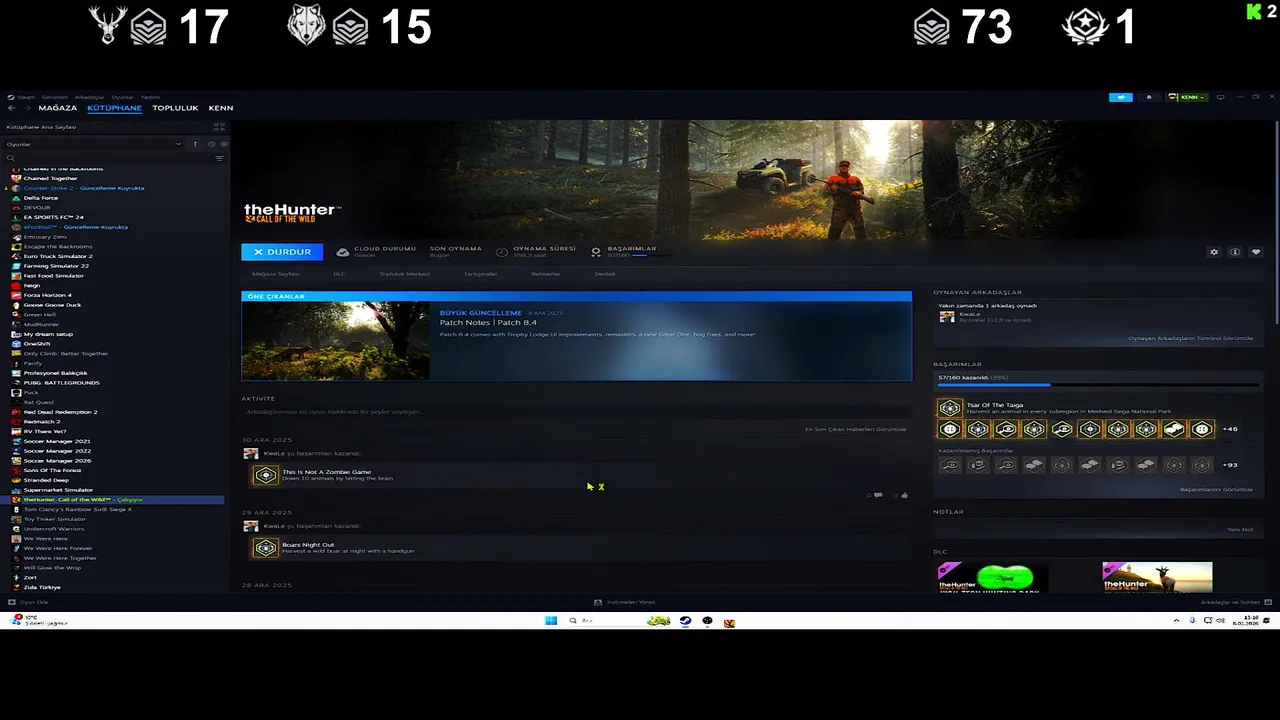Screen dimensions: 1280x720
Task: Focus the library search field
Action: [108, 158]
